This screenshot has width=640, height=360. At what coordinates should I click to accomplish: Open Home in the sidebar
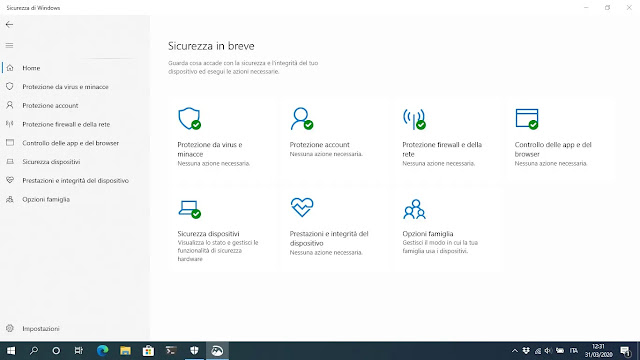(x=31, y=68)
